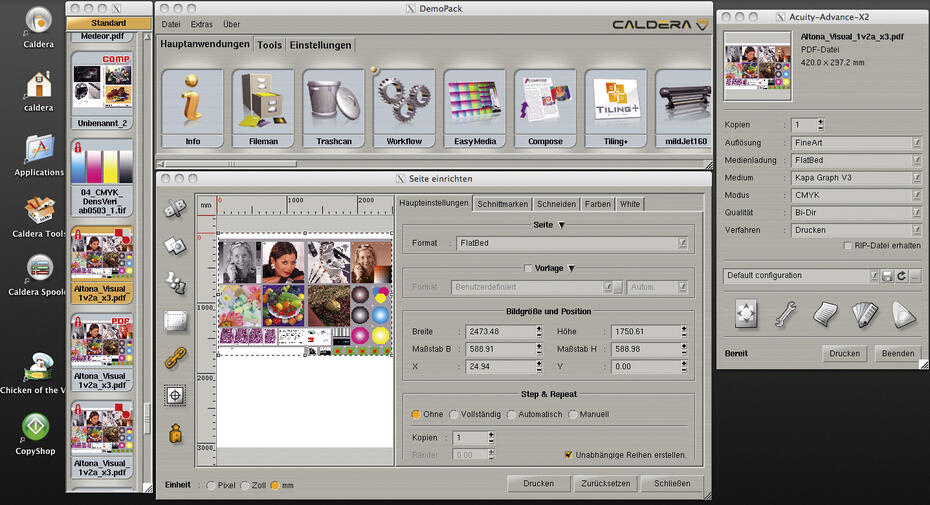This screenshot has height=505, width=930.
Task: Select the crosshair target tool icon
Action: pos(176,395)
